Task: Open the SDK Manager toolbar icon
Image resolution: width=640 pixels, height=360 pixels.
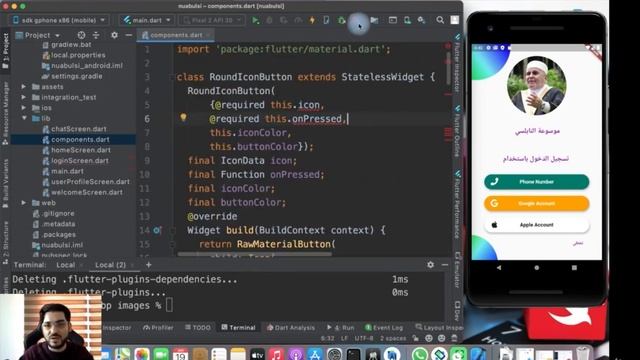Action: (421, 20)
